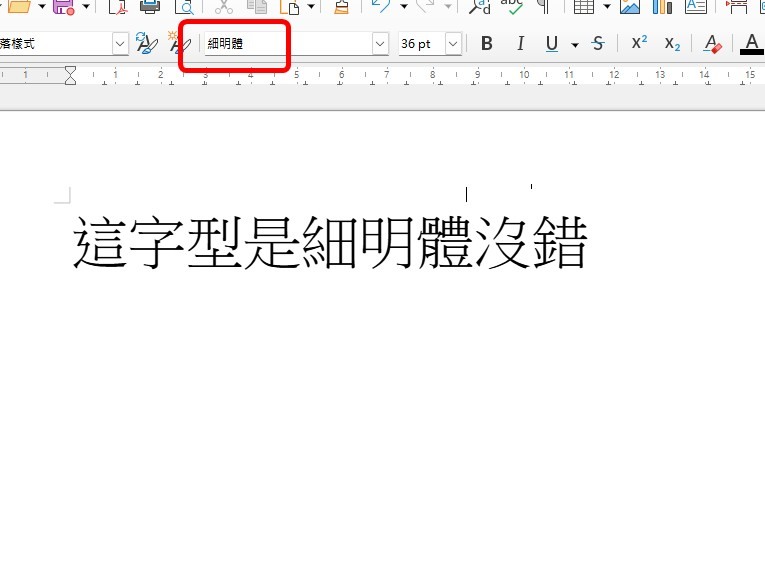
Task: Apply the black font color swatch
Action: pyautogui.click(x=752, y=44)
